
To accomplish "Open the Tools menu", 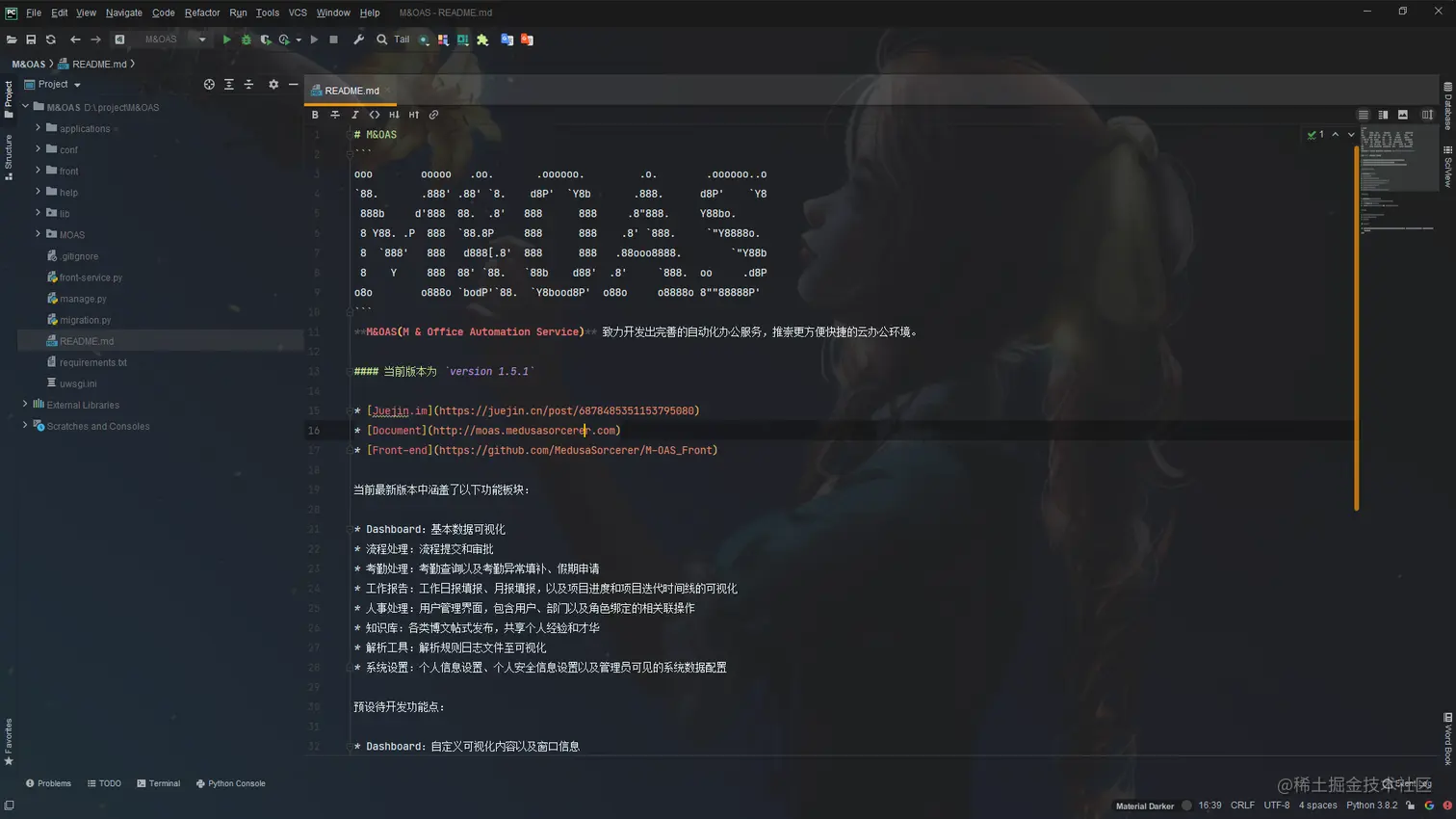I will pyautogui.click(x=267, y=13).
